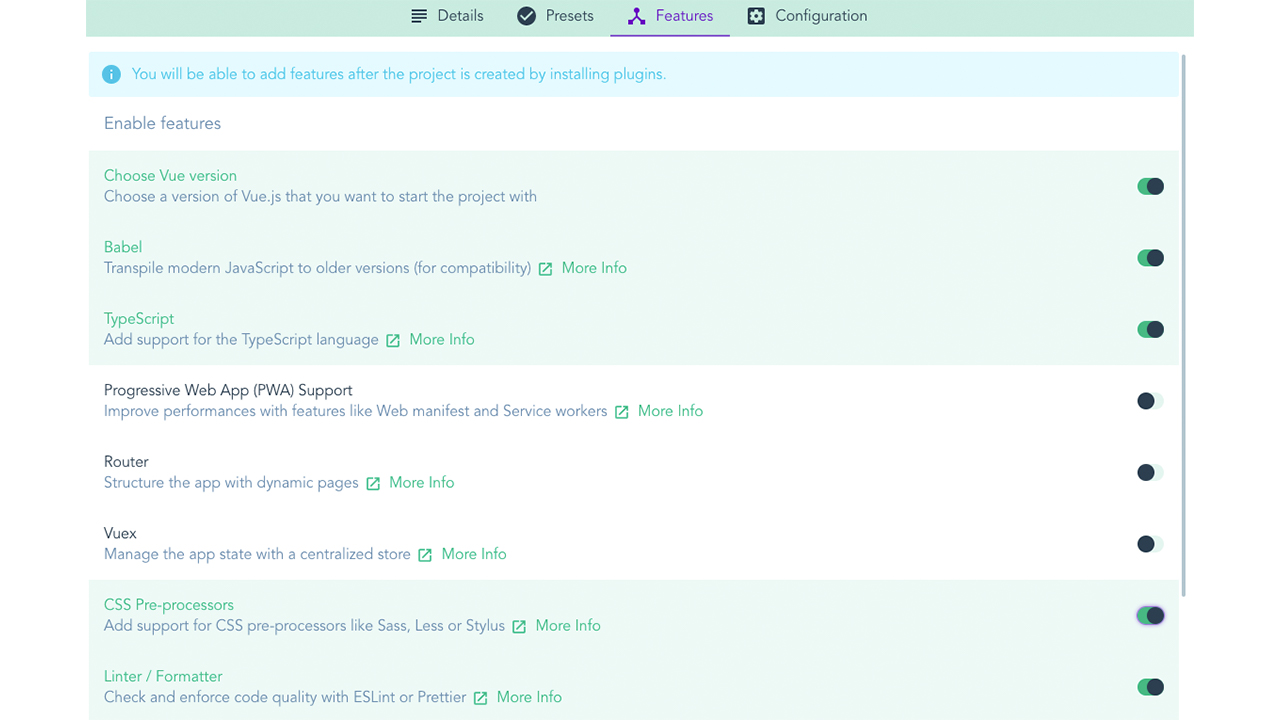Turn on the Vuex toggle
1280x720 pixels.
click(x=1150, y=544)
